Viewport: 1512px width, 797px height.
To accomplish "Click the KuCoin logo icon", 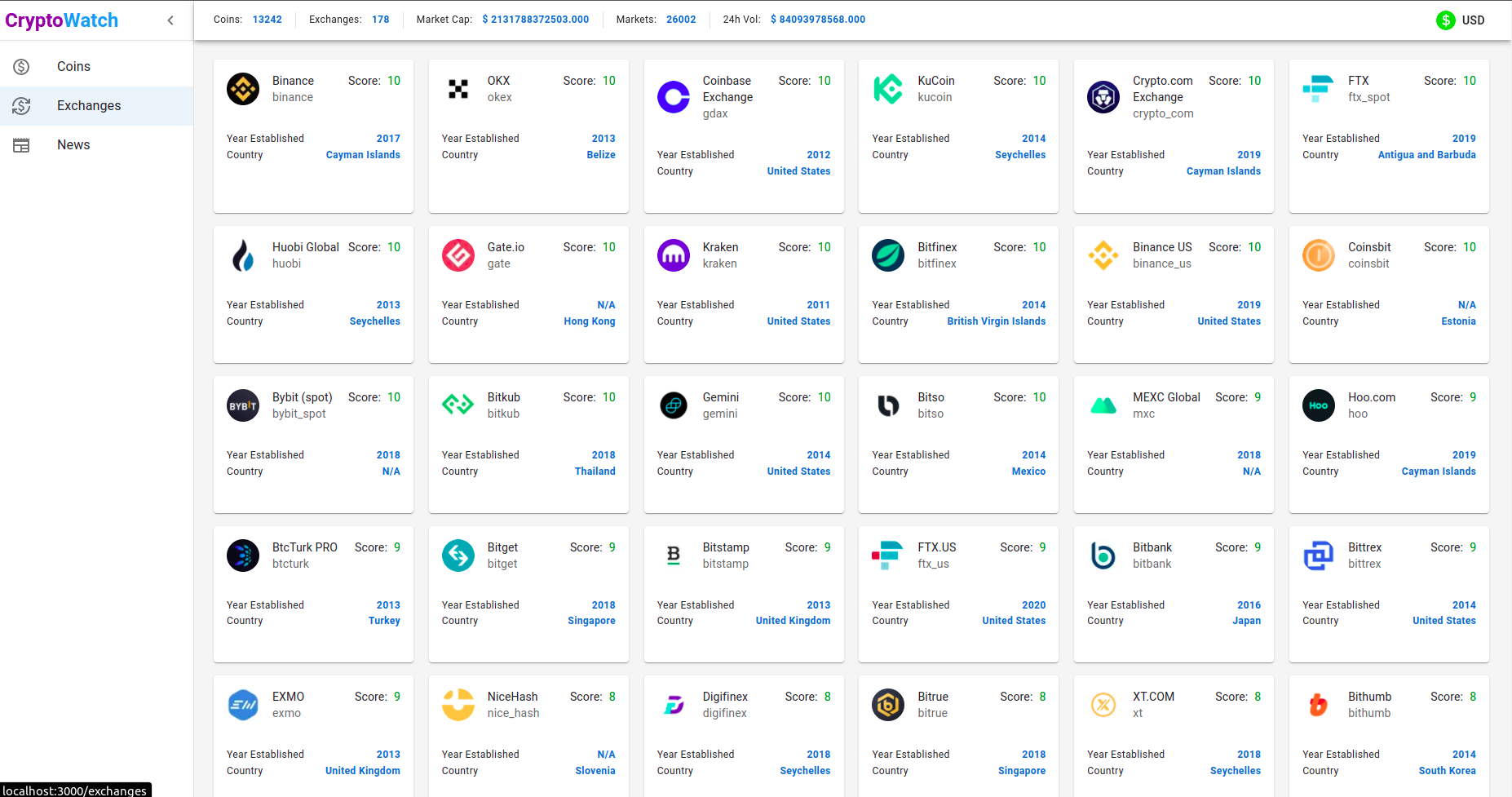I will point(888,89).
